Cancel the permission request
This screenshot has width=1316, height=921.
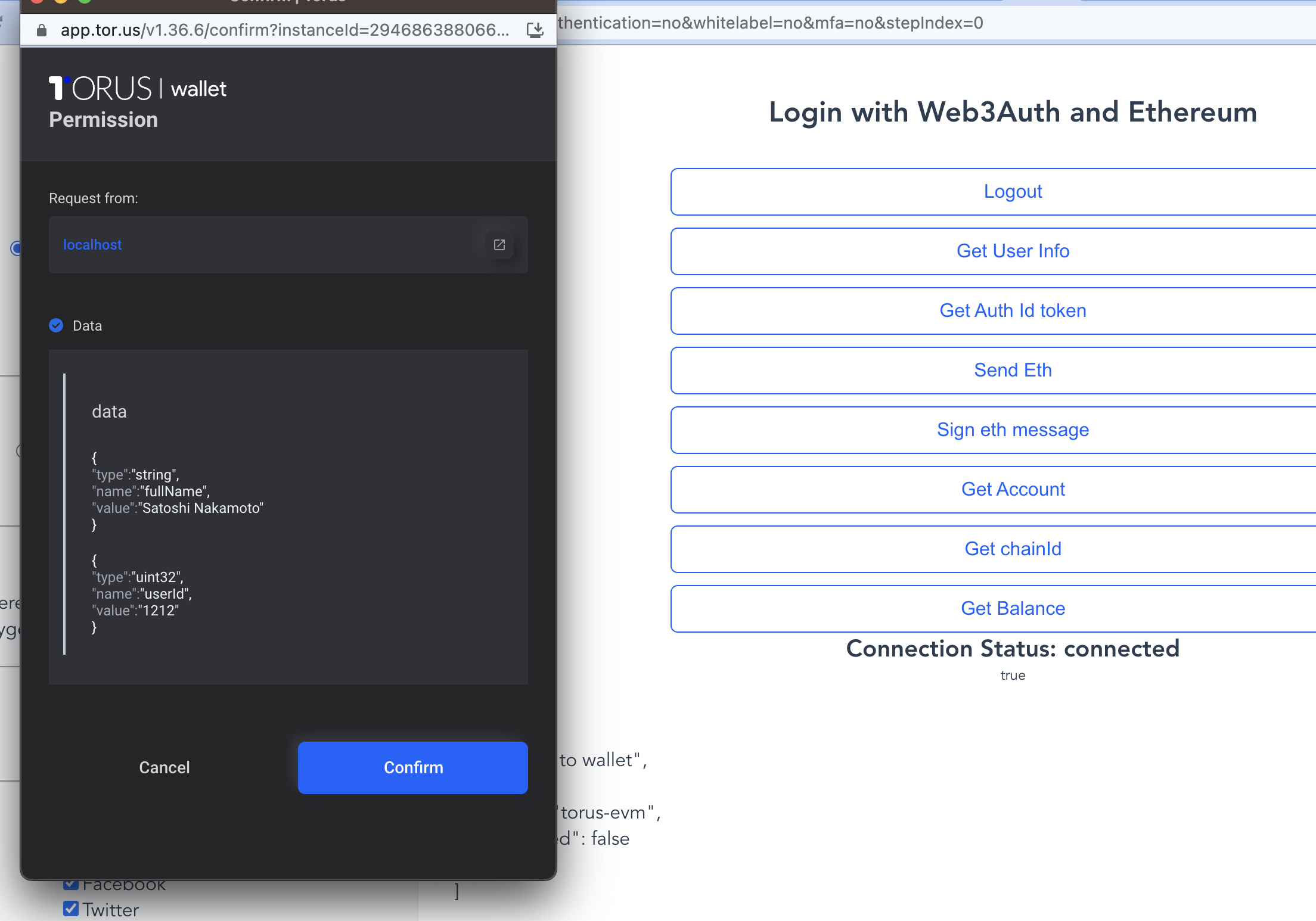164,768
